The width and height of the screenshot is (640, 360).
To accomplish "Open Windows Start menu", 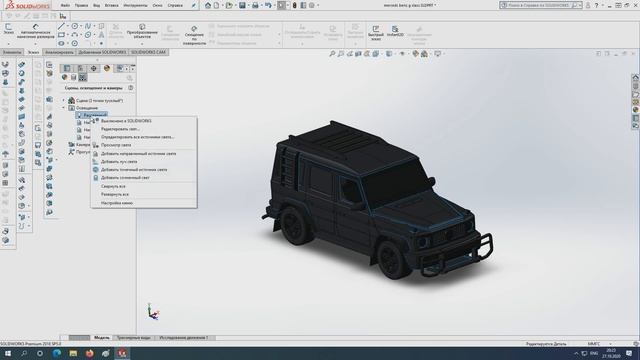I will [x=8, y=353].
